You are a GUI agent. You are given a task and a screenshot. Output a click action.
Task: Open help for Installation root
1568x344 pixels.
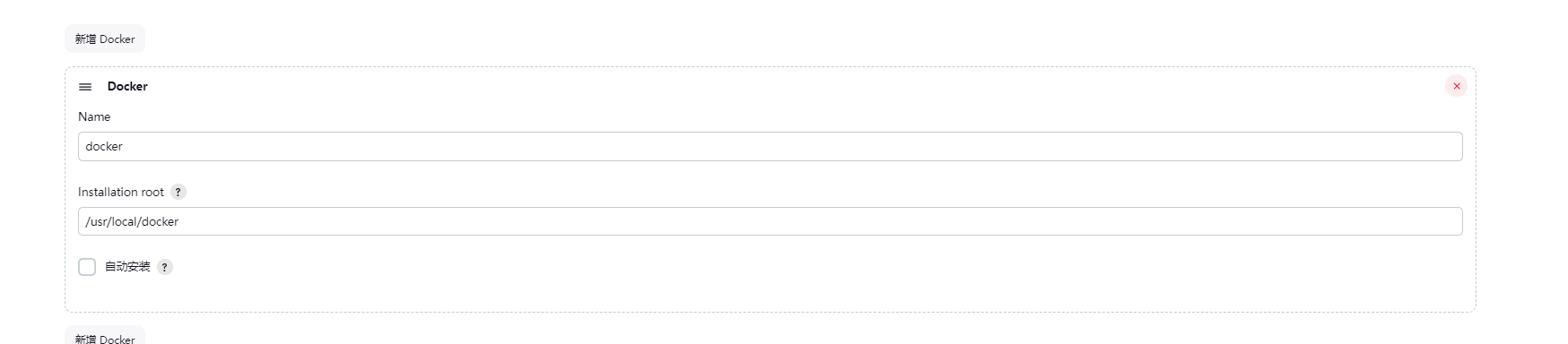point(179,192)
